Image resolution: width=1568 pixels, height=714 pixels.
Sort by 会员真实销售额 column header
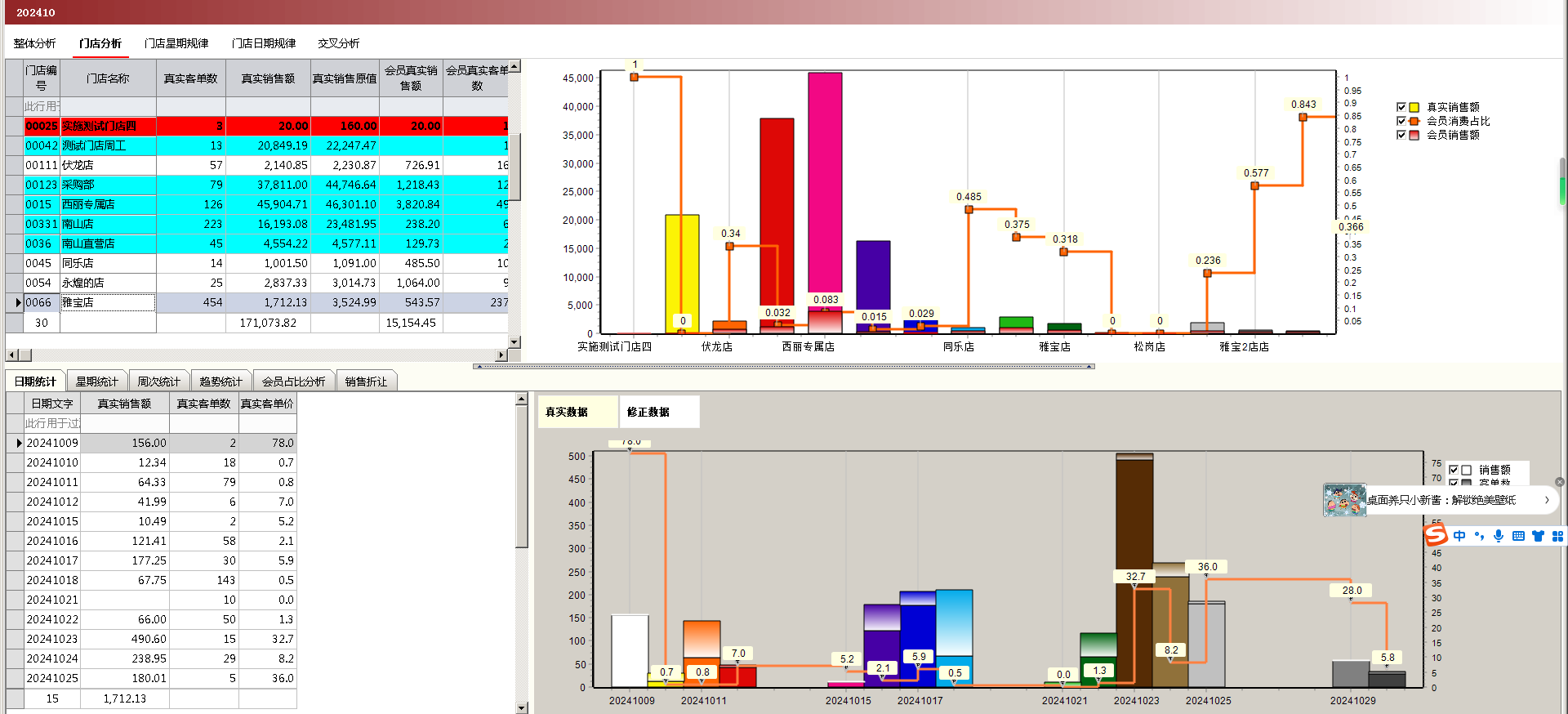click(411, 78)
